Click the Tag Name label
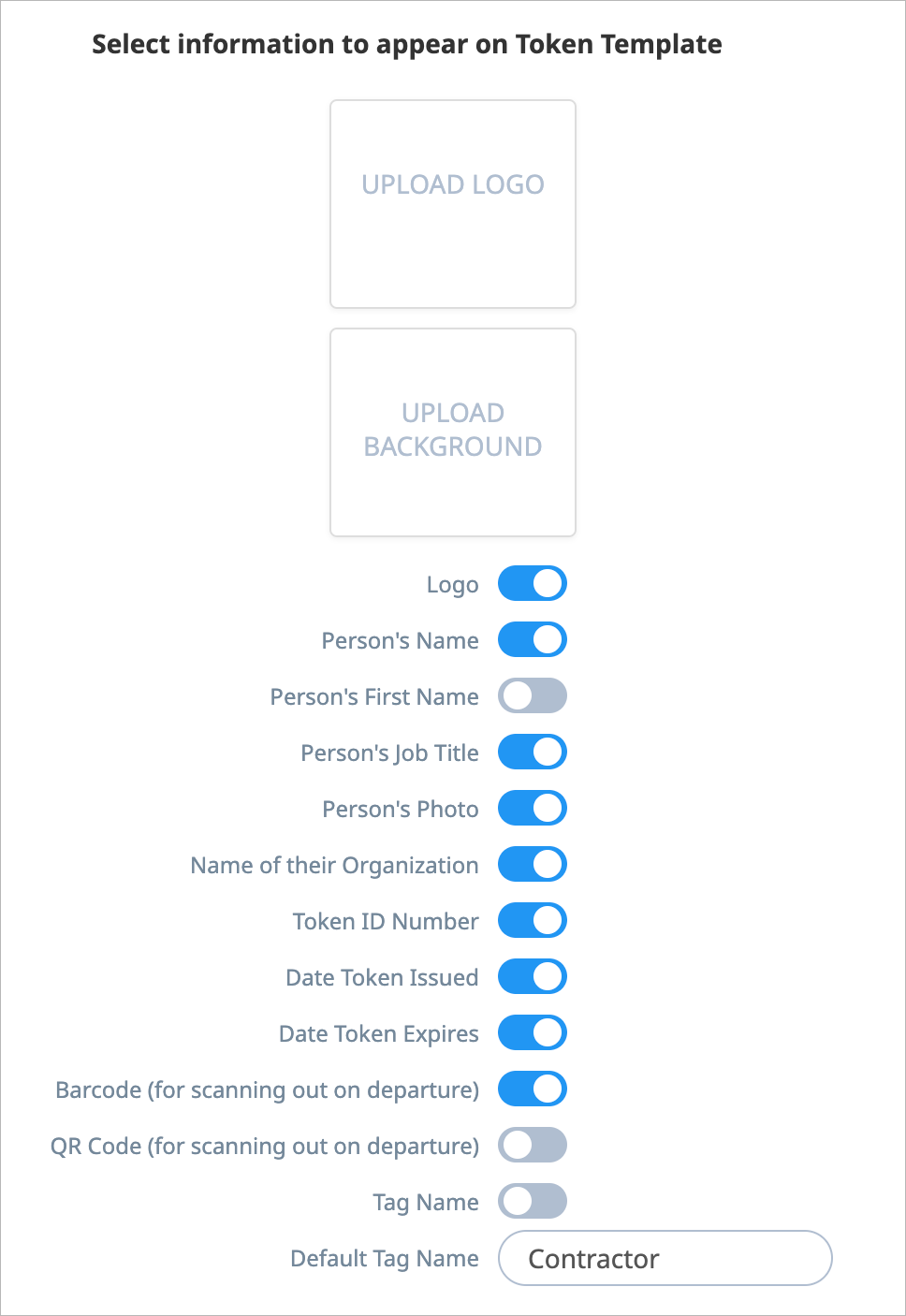 point(426,1203)
